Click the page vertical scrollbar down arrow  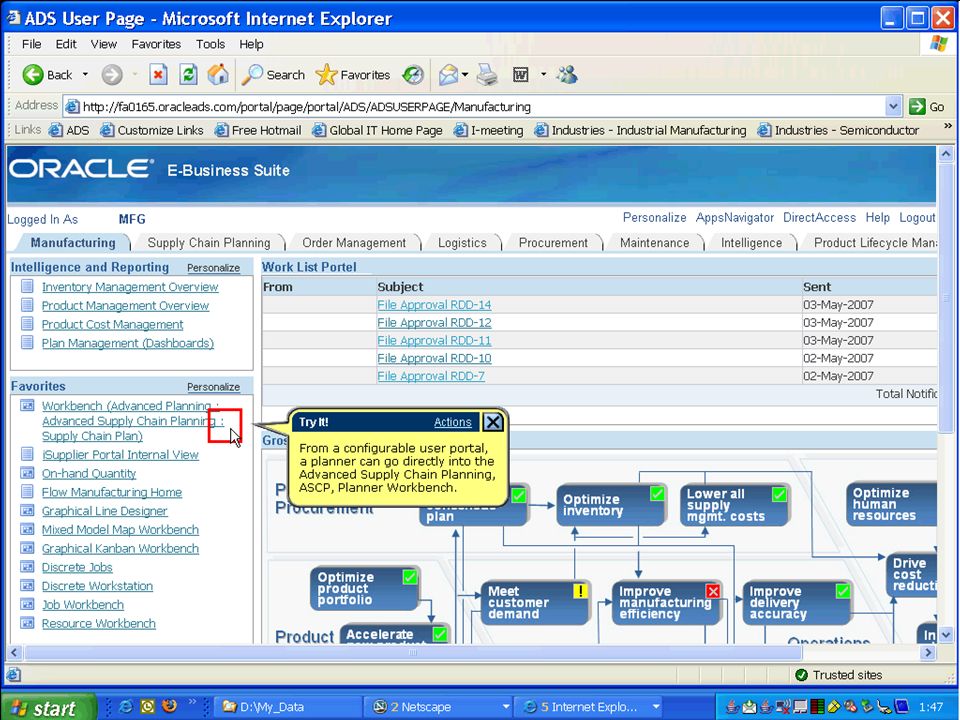(945, 635)
